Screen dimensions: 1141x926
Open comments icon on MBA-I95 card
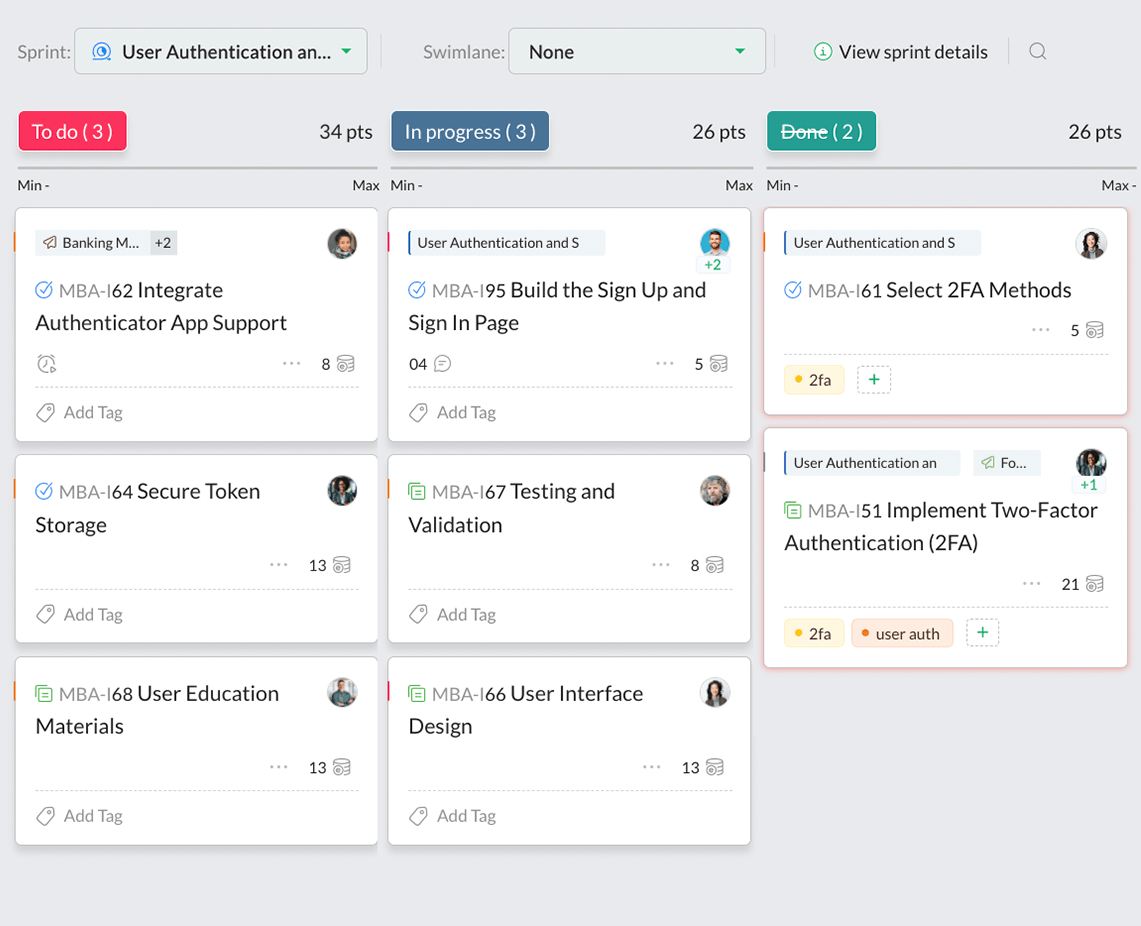click(x=443, y=364)
